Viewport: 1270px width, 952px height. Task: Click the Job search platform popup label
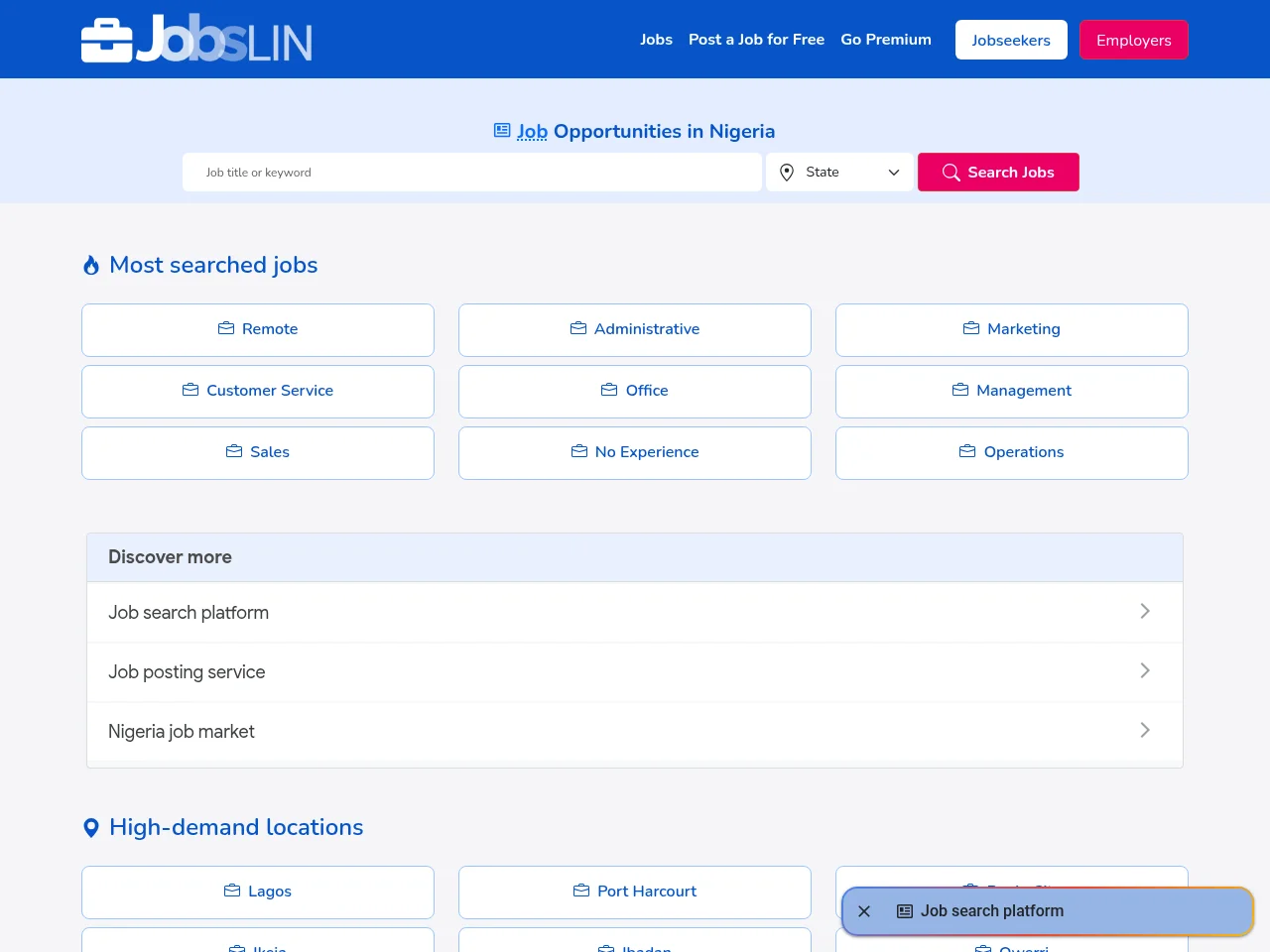[992, 911]
